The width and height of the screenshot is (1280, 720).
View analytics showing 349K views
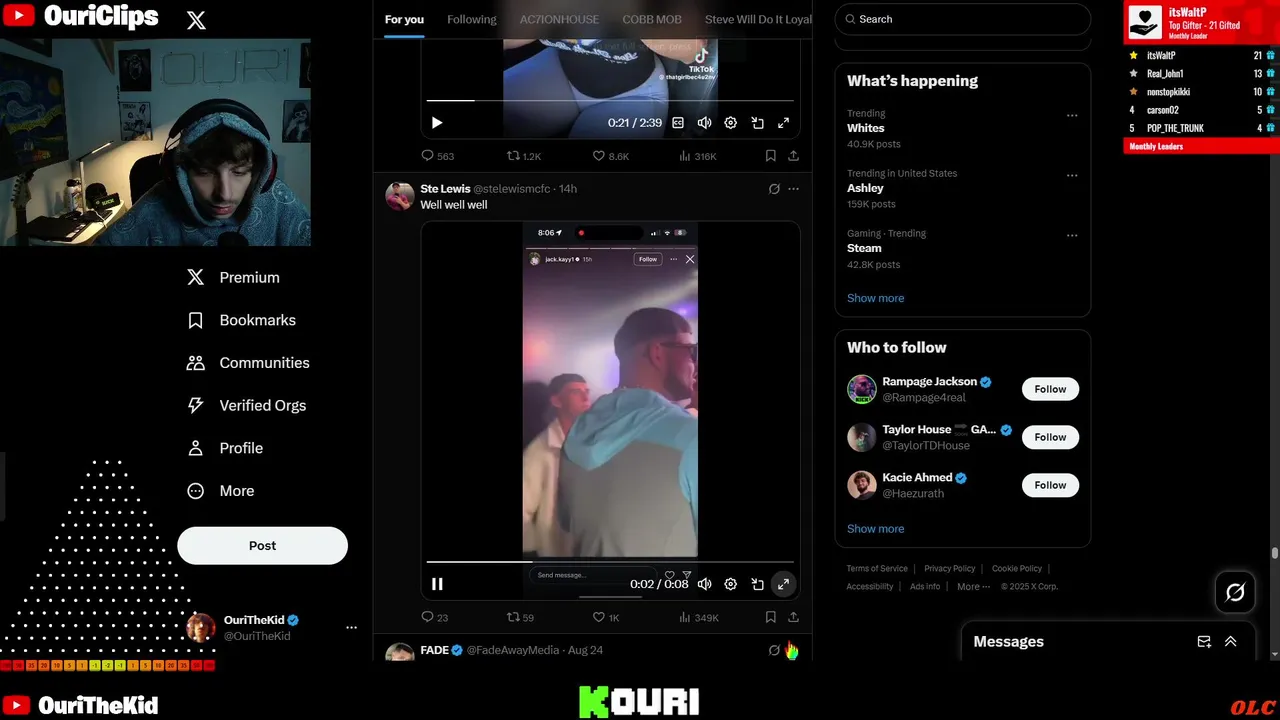coord(698,618)
